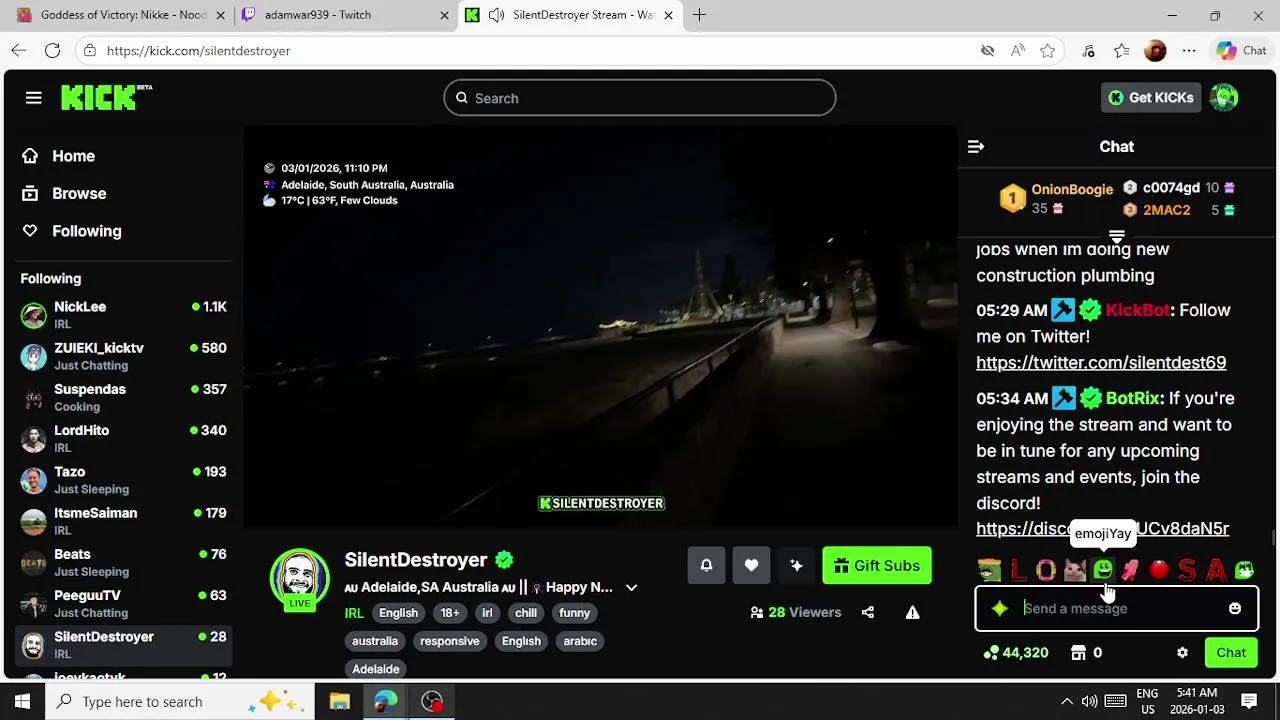Click the Get KICKs button
The width and height of the screenshot is (1280, 720).
coord(1151,97)
